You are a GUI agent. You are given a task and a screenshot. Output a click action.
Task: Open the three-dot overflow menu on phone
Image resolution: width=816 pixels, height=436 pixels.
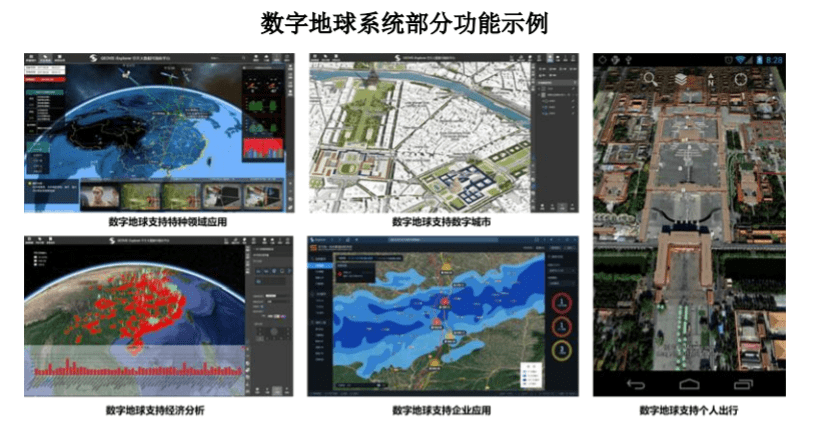[771, 80]
